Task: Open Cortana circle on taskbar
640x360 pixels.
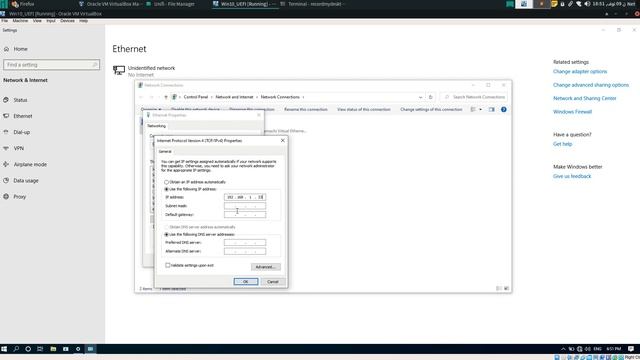Action: click(x=28, y=349)
